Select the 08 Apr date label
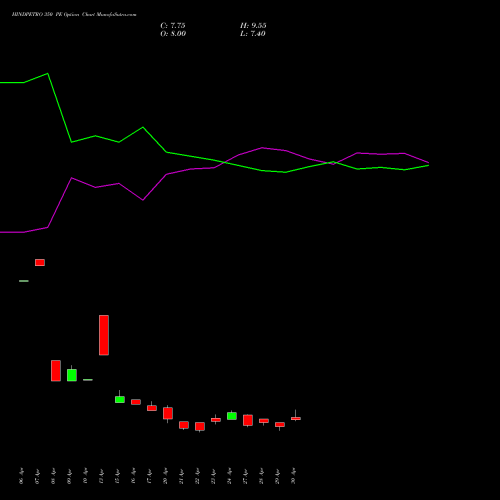Viewport: 500px width, 500px height. (x=54, y=476)
